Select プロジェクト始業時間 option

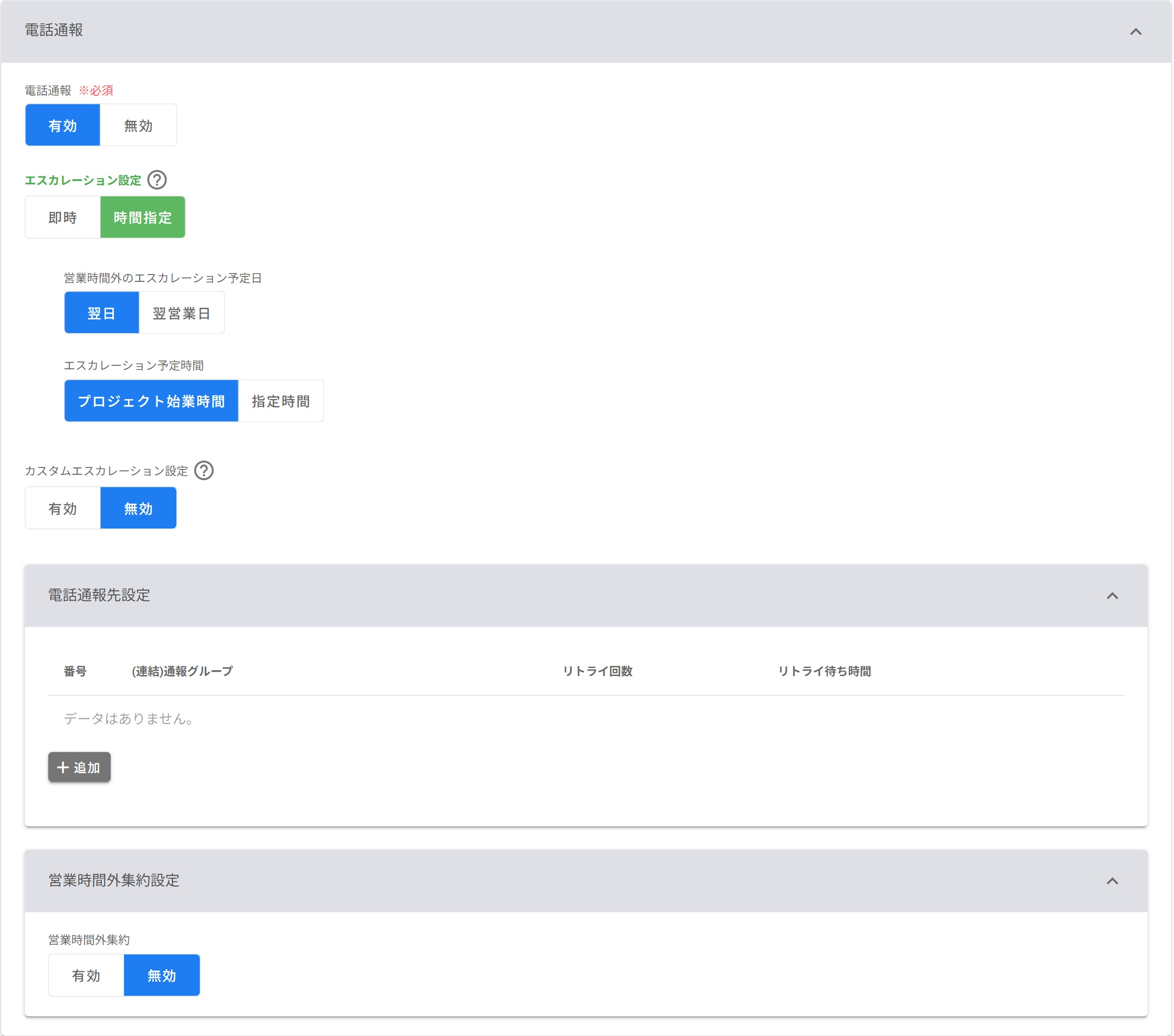click(x=151, y=401)
